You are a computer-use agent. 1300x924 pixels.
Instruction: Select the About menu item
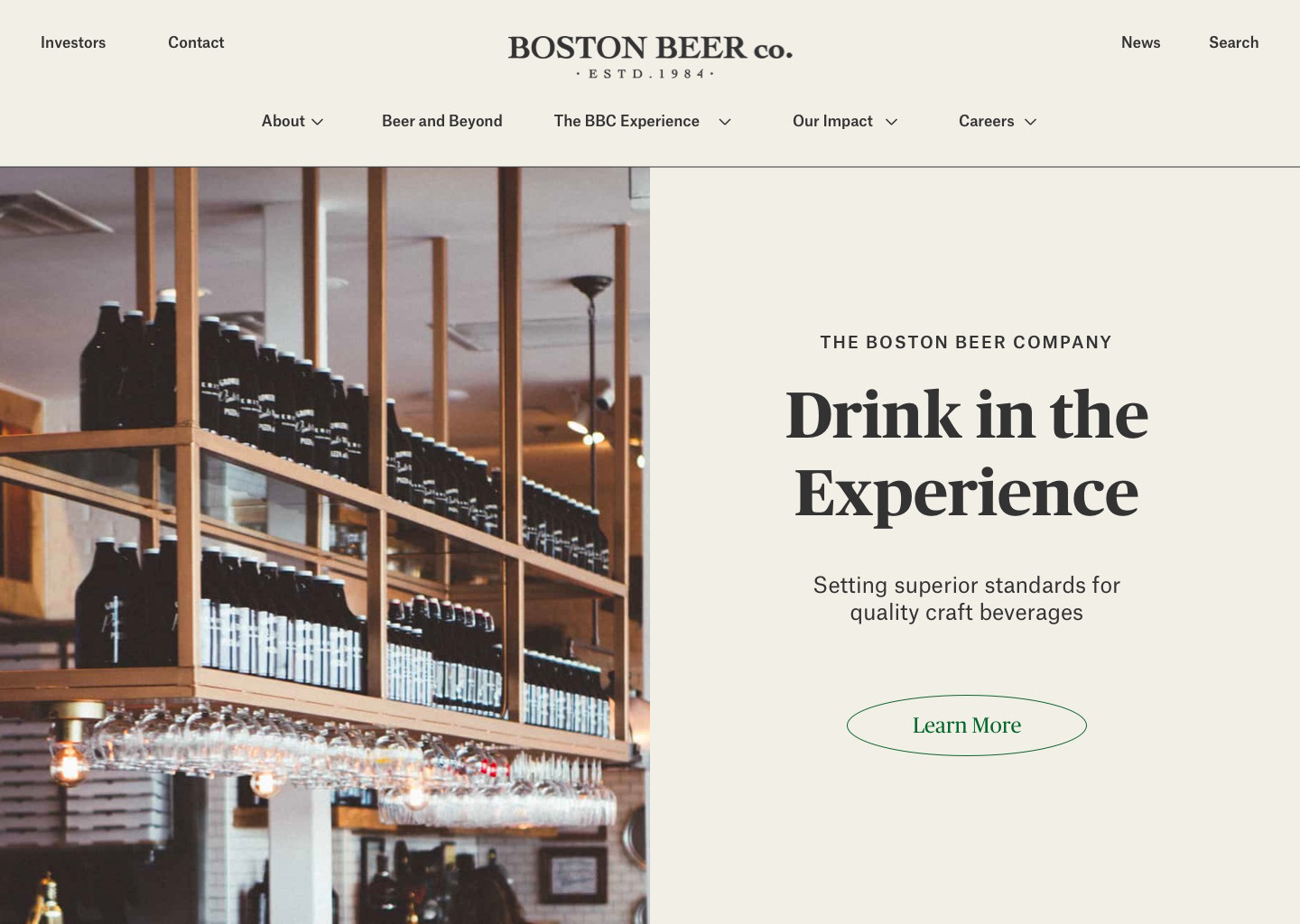[283, 121]
